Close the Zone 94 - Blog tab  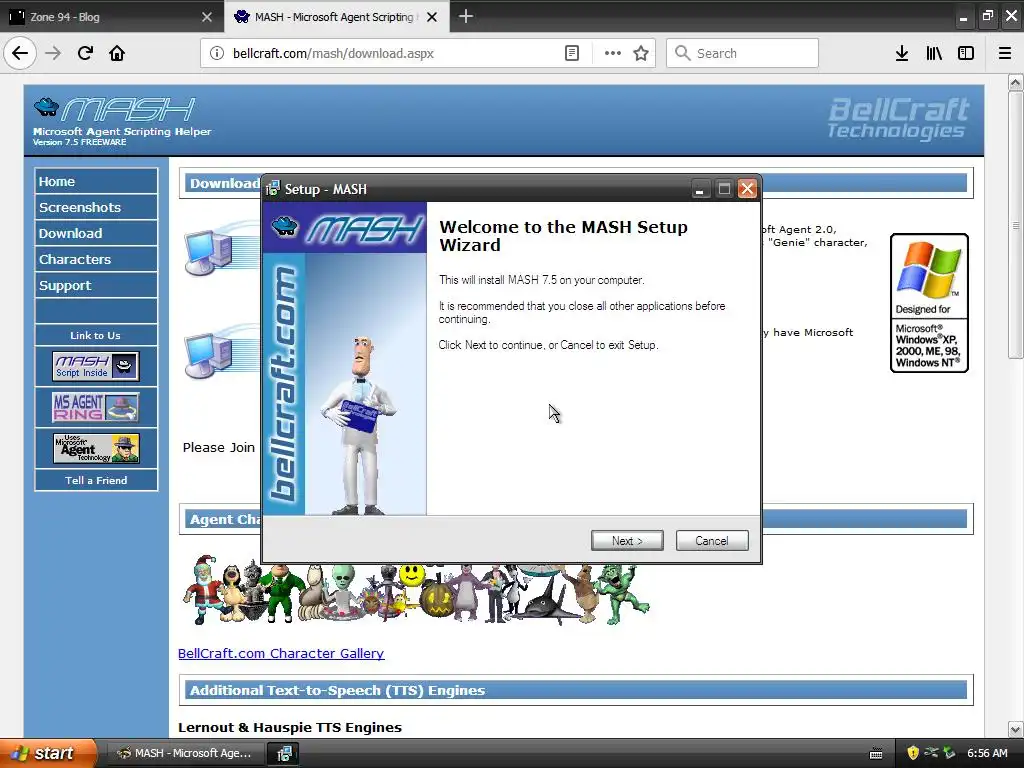[206, 17]
